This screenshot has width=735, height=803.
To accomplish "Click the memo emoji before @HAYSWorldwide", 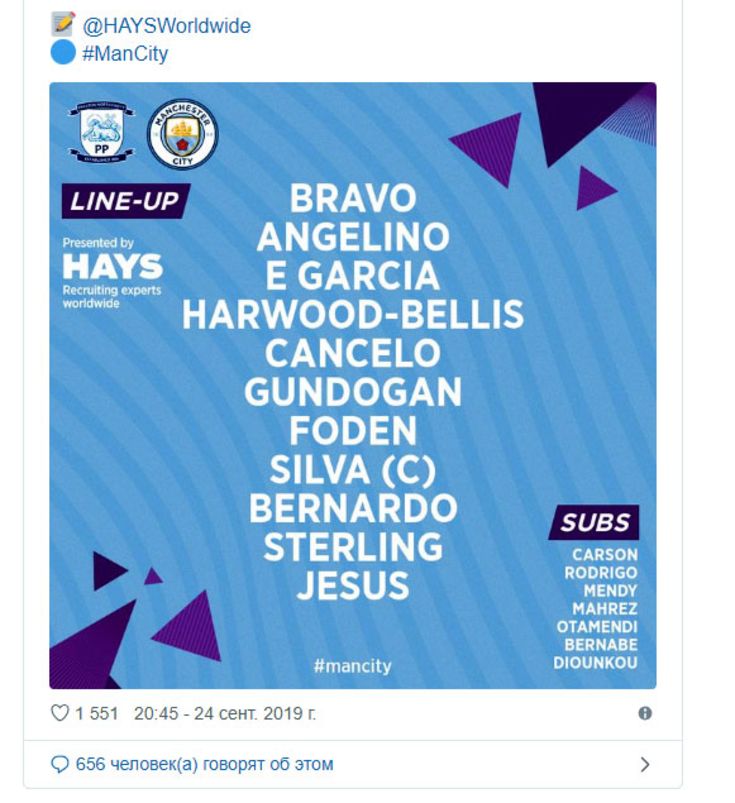I will [x=63, y=24].
